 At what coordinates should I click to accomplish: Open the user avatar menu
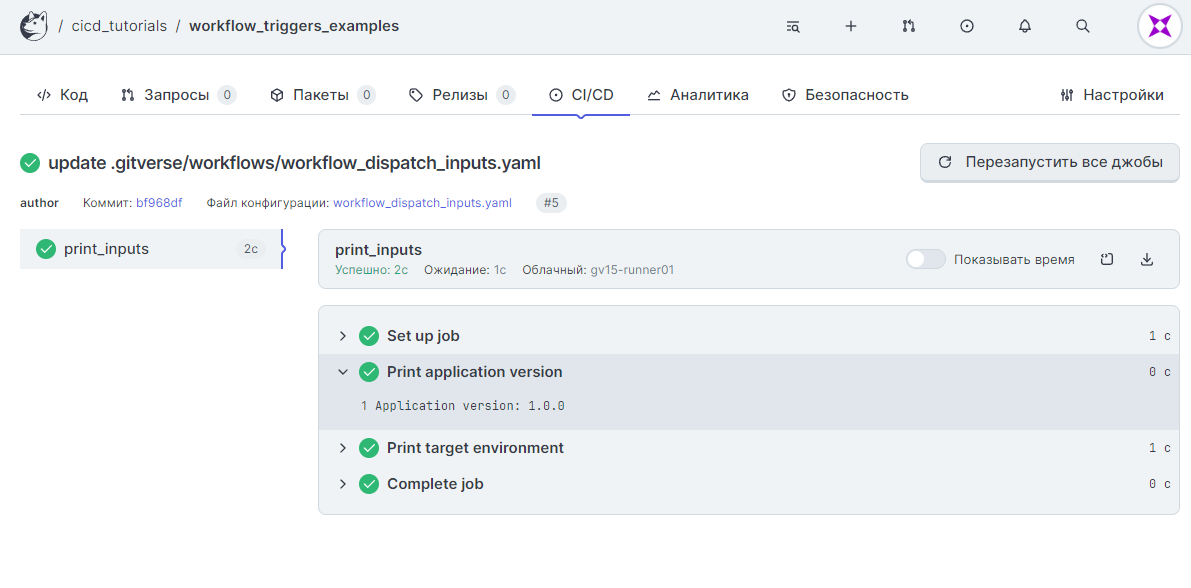point(1160,27)
